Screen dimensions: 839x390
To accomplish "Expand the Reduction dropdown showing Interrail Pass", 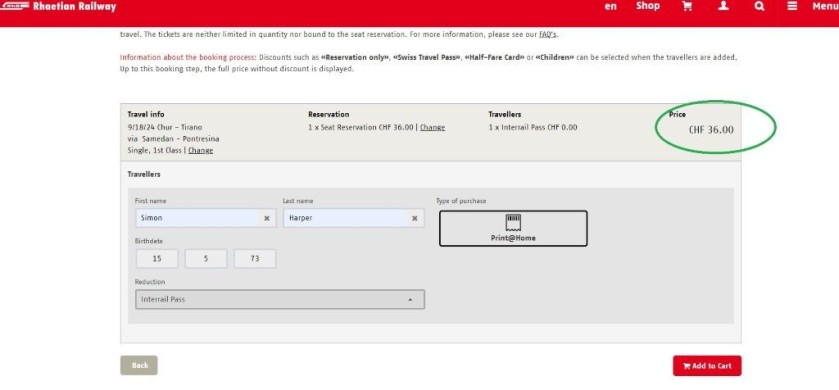I will pyautogui.click(x=280, y=300).
